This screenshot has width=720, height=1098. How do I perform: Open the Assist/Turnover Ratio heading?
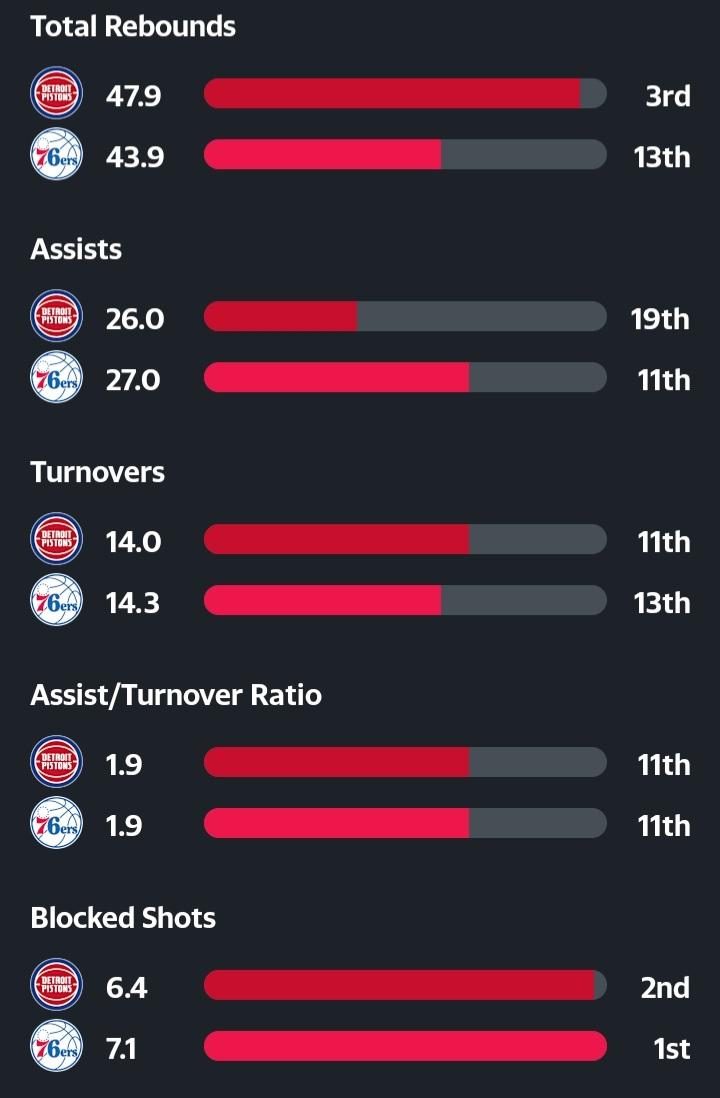coord(176,695)
